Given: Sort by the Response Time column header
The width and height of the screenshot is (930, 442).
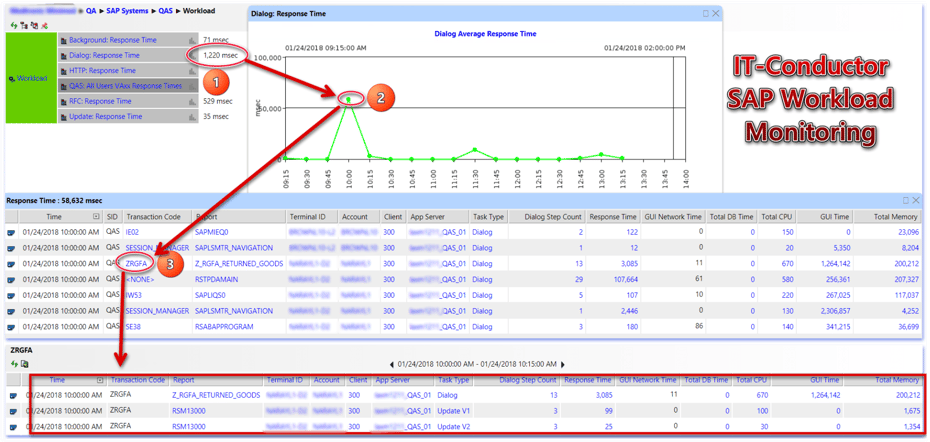Looking at the screenshot, I should pyautogui.click(x=613, y=216).
